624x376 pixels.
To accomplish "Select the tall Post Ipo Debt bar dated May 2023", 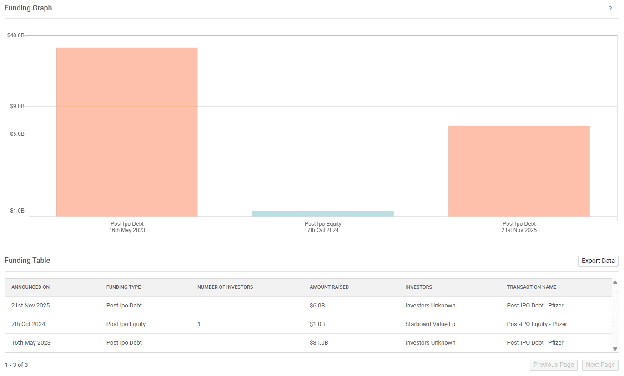I will [127, 132].
